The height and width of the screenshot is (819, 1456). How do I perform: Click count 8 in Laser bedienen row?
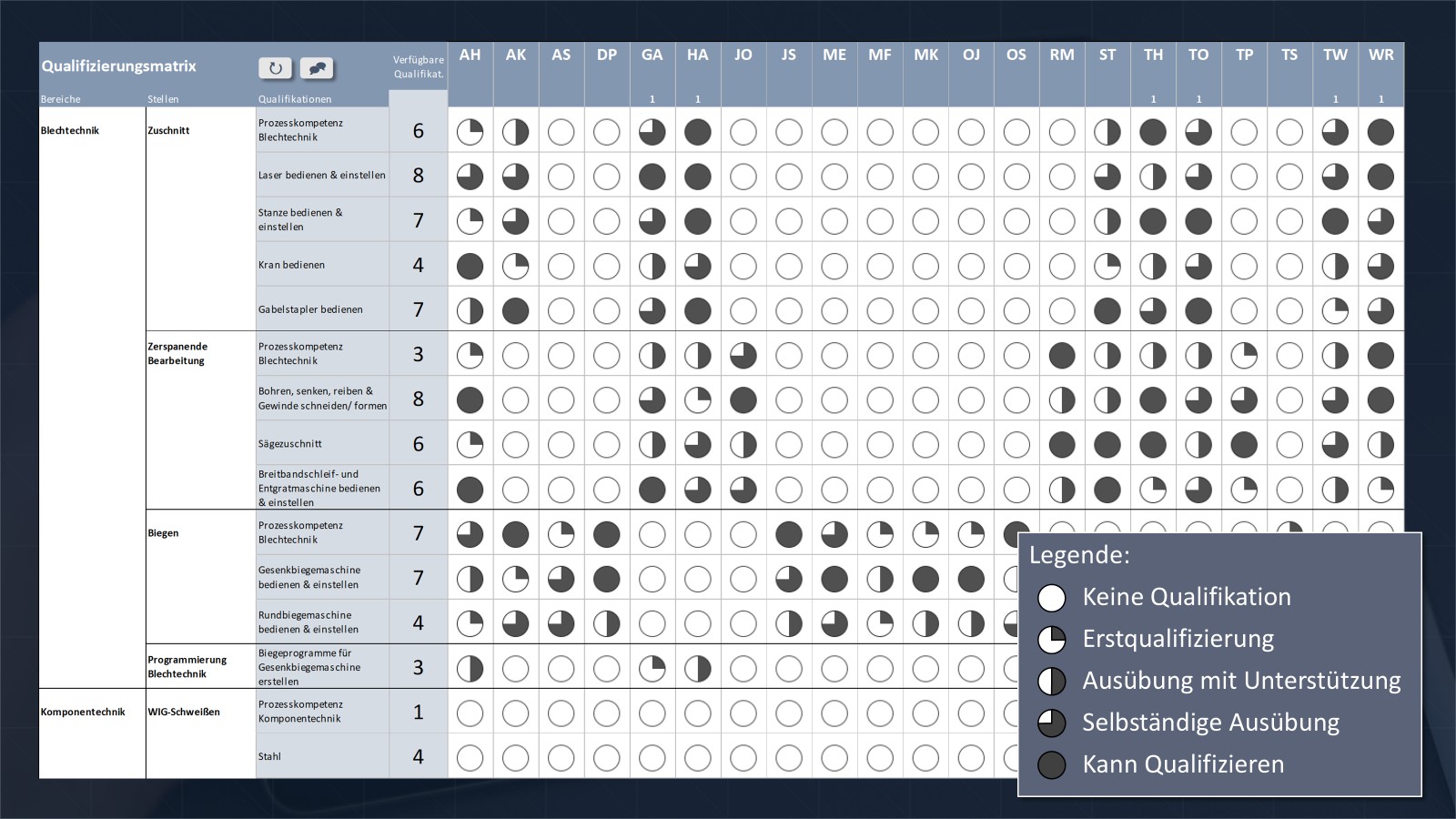coord(419,176)
